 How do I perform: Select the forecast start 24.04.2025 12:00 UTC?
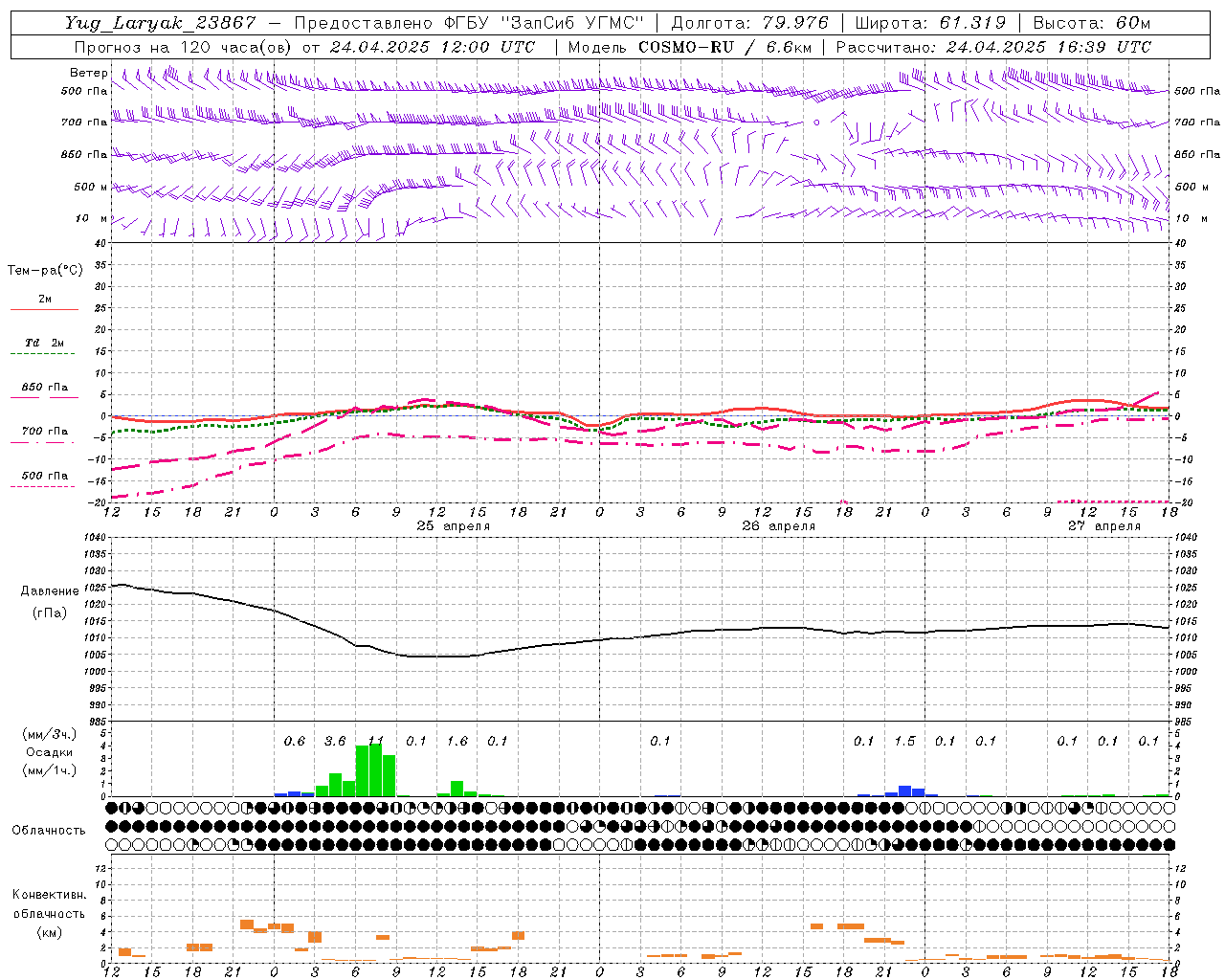tap(432, 47)
